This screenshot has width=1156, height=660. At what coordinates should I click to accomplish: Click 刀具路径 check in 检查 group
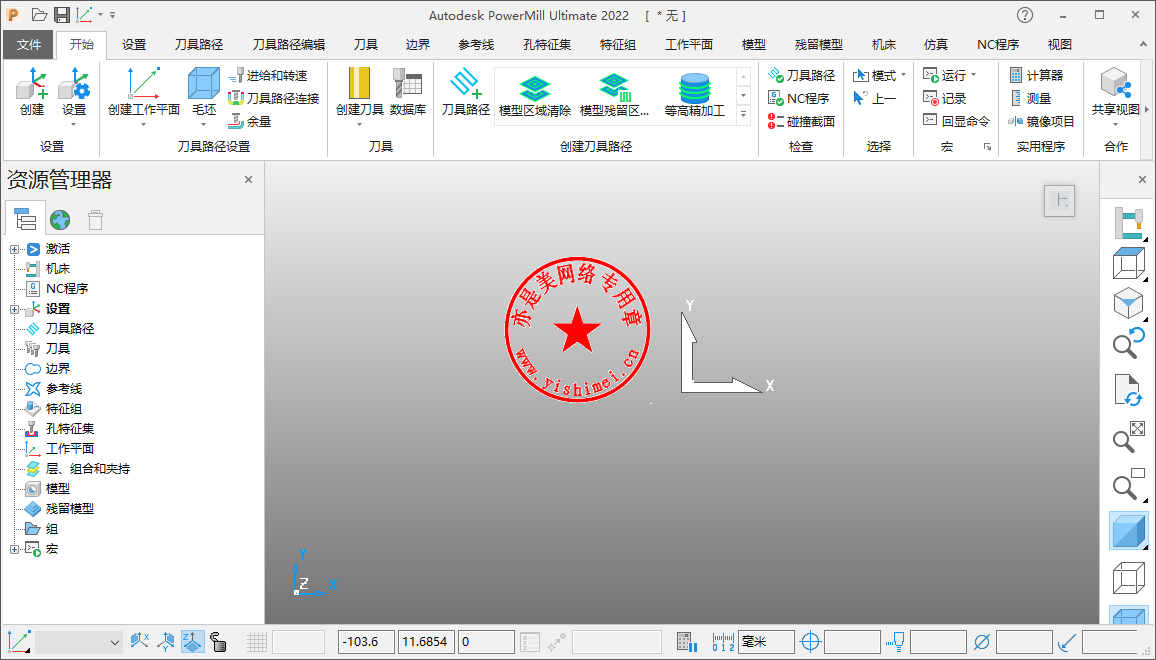point(801,75)
